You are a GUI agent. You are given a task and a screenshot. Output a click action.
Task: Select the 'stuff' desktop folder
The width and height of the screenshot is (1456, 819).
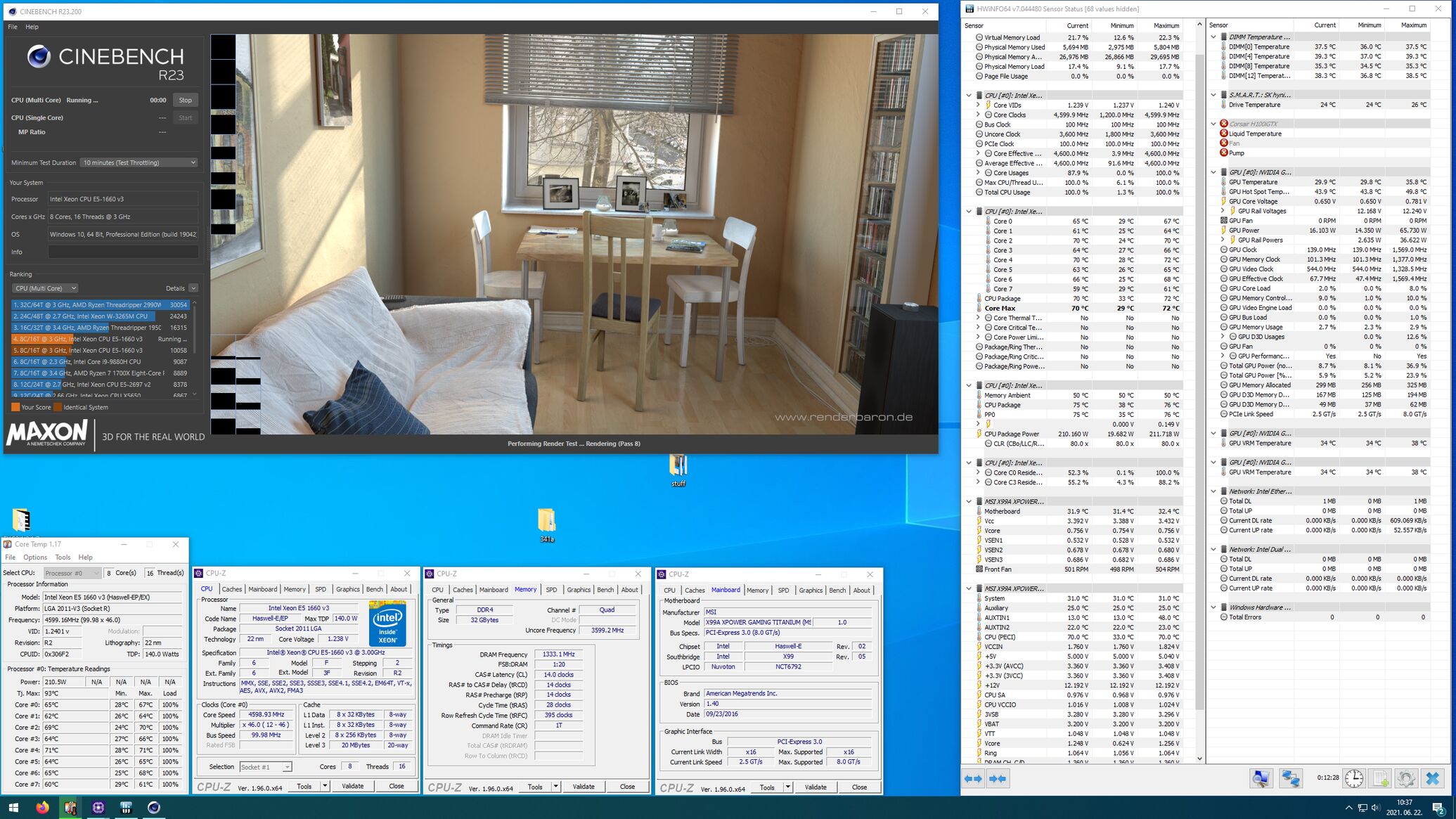point(678,471)
